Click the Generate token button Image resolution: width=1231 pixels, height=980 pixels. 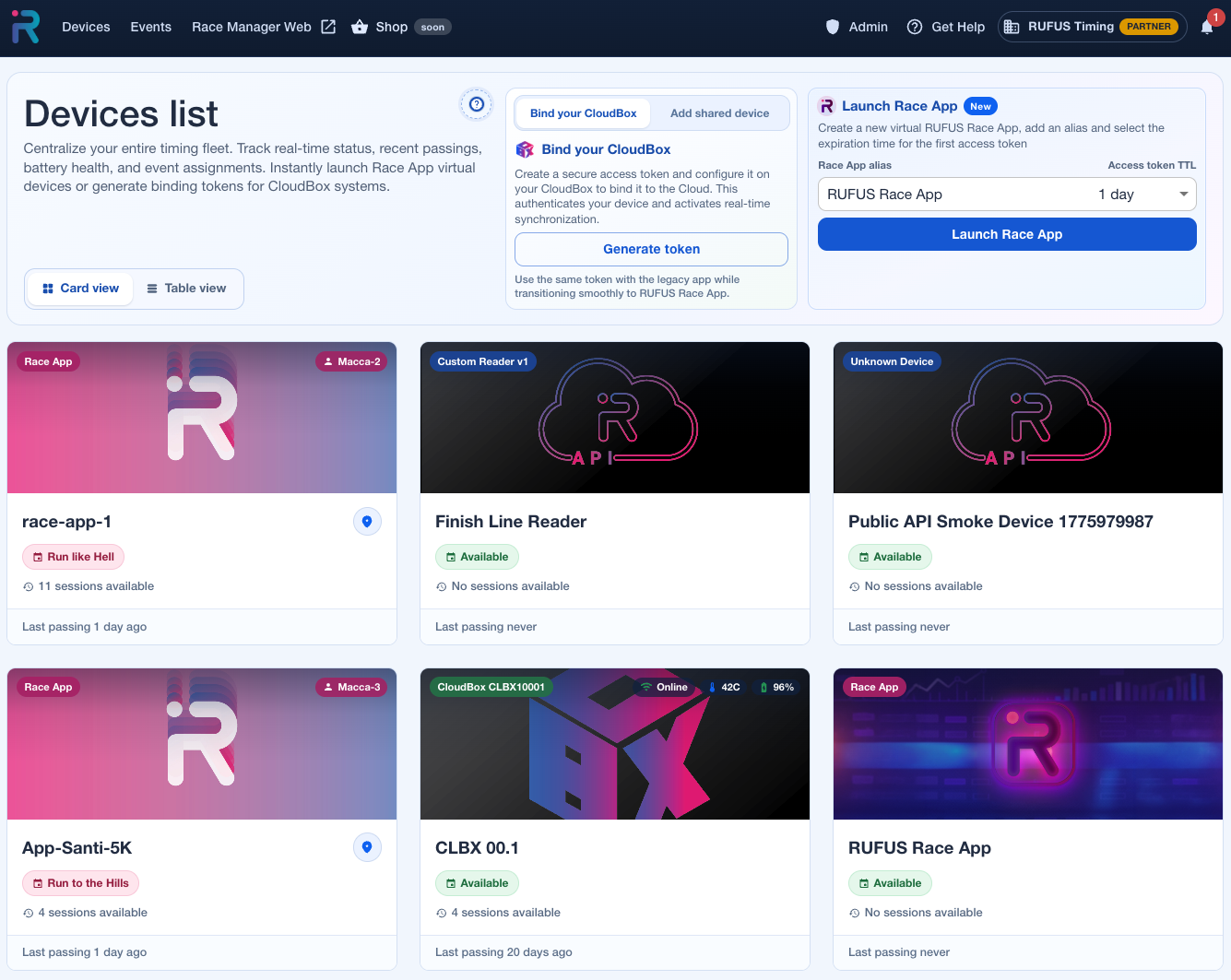click(x=651, y=249)
